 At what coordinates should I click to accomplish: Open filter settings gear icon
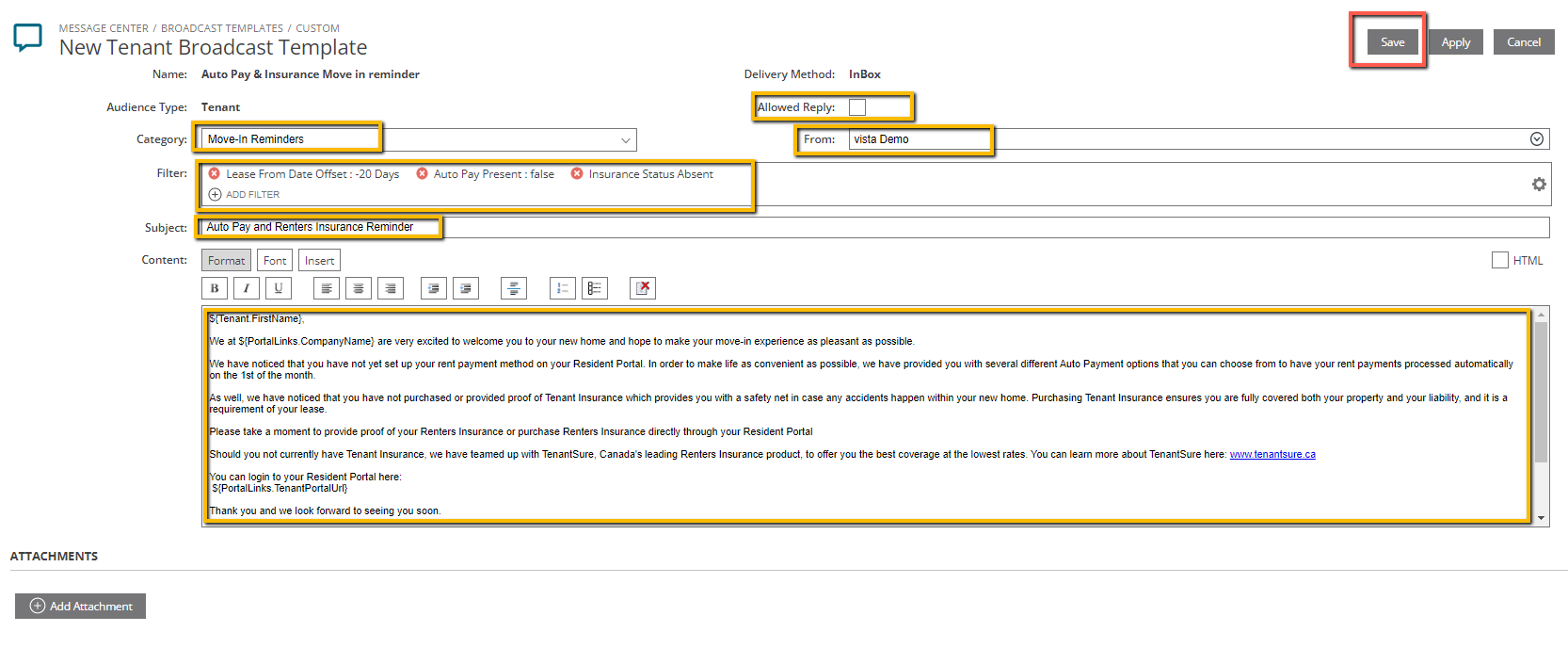pos(1539,185)
